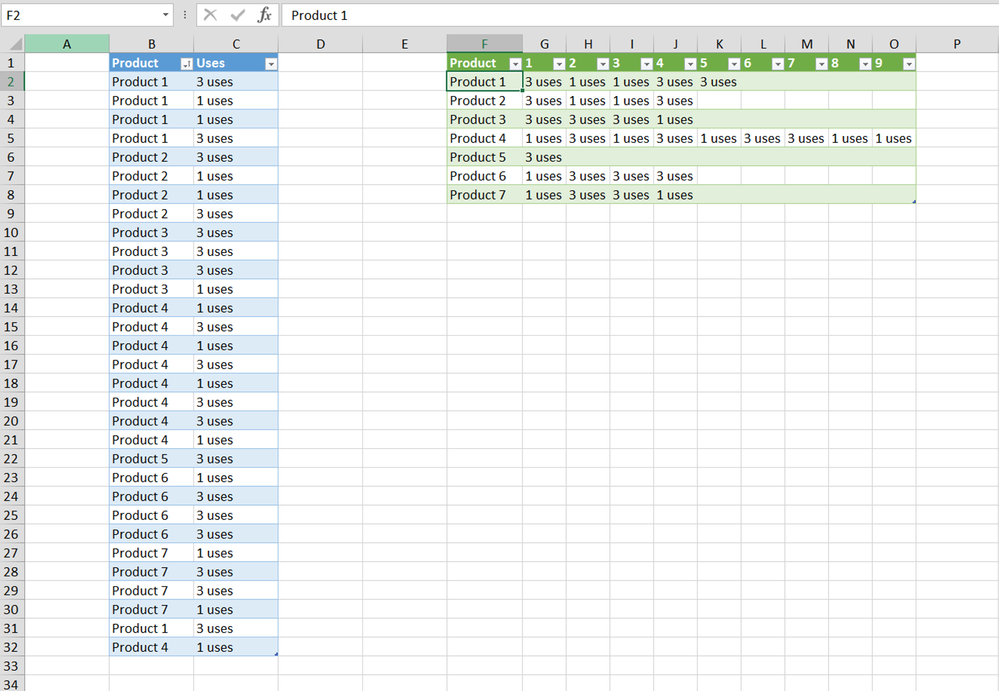Select row 1 header
999x691 pixels.
tap(11, 63)
